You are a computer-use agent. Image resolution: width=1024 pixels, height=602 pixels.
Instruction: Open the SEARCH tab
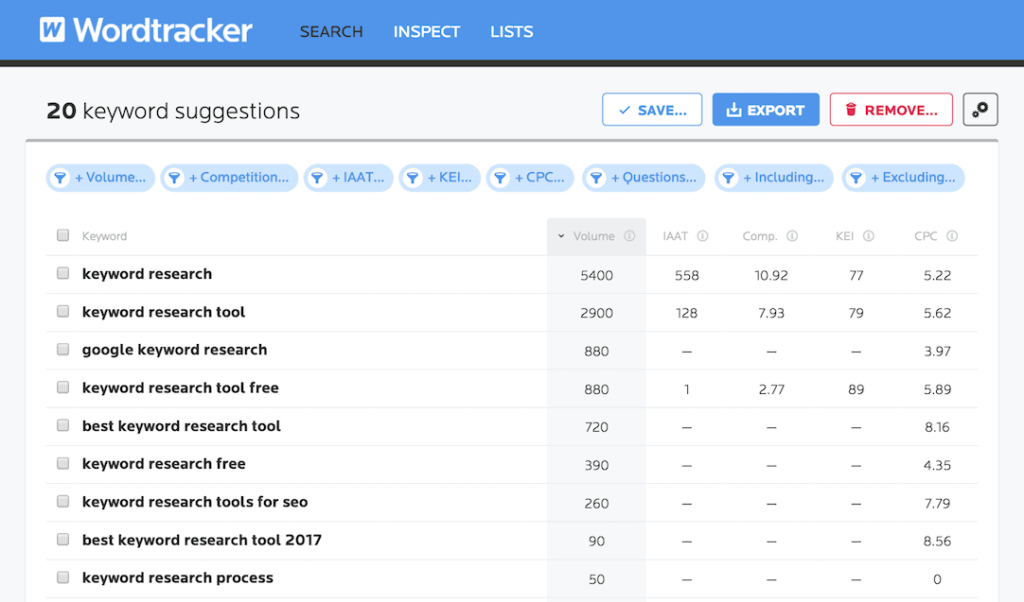(x=331, y=31)
